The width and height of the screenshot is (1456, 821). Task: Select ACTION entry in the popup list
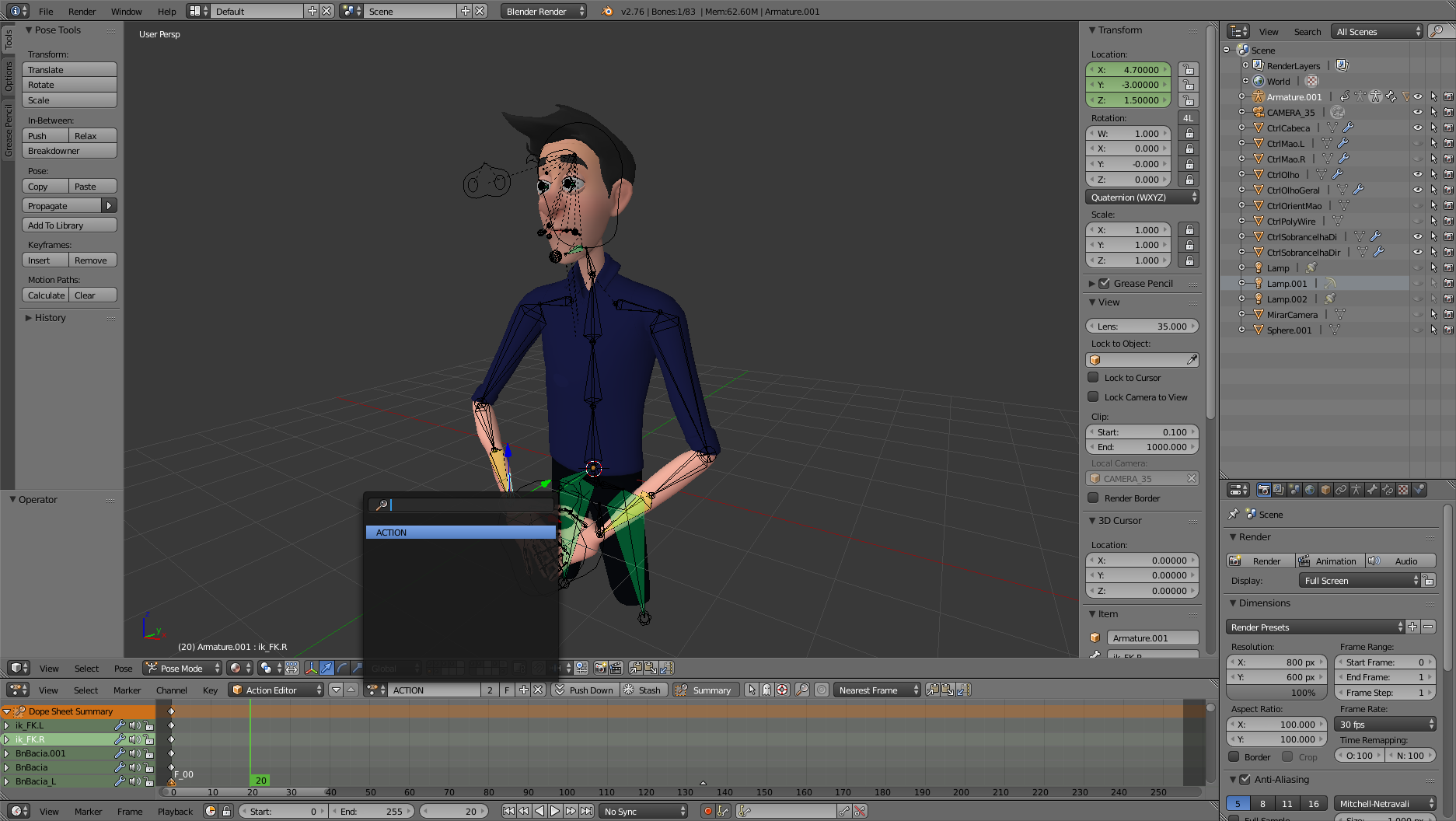[460, 533]
